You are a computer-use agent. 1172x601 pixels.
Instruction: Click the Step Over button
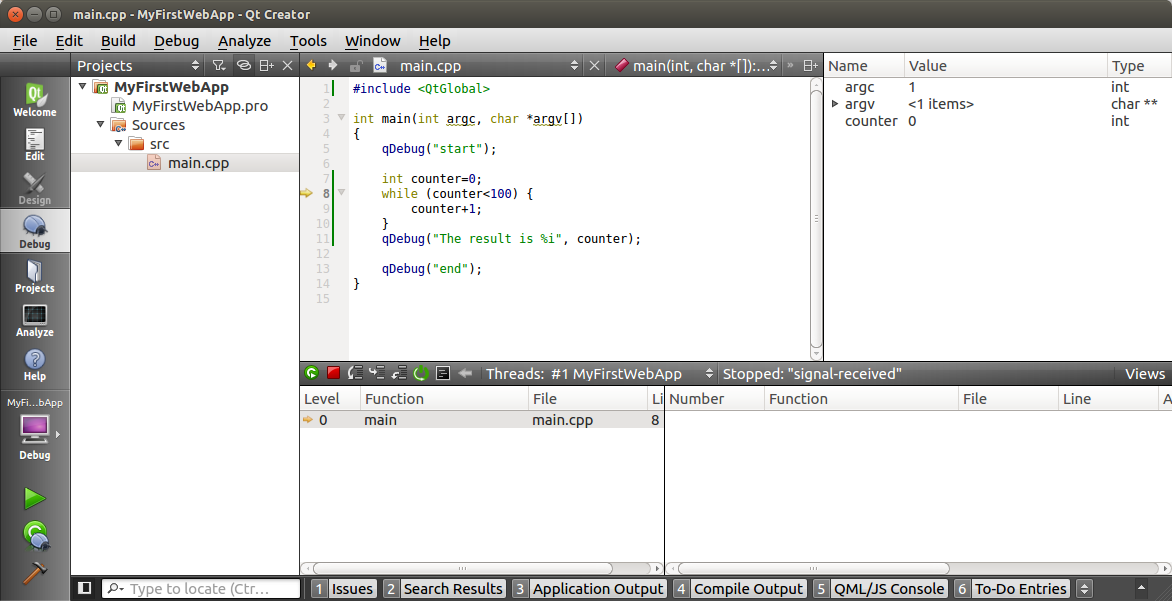click(355, 372)
